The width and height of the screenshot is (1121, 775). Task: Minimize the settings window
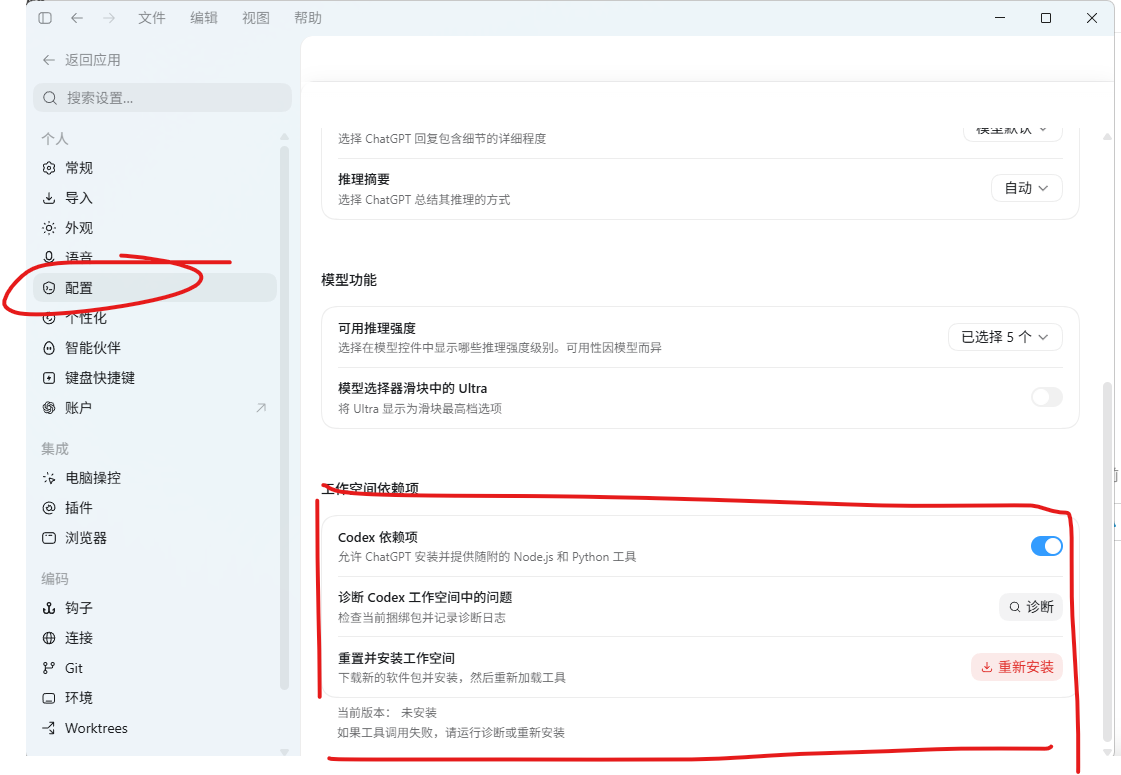(1000, 18)
